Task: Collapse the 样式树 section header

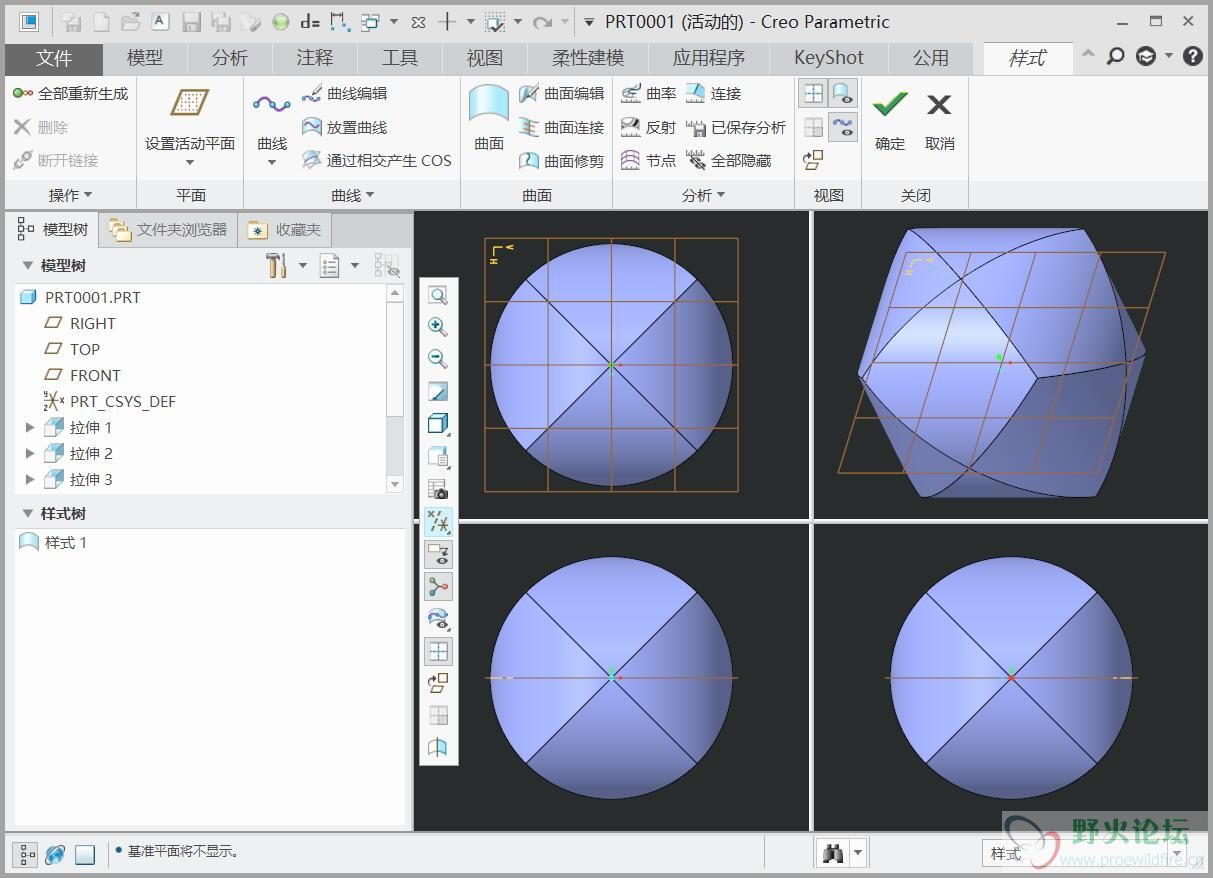Action: 28,514
